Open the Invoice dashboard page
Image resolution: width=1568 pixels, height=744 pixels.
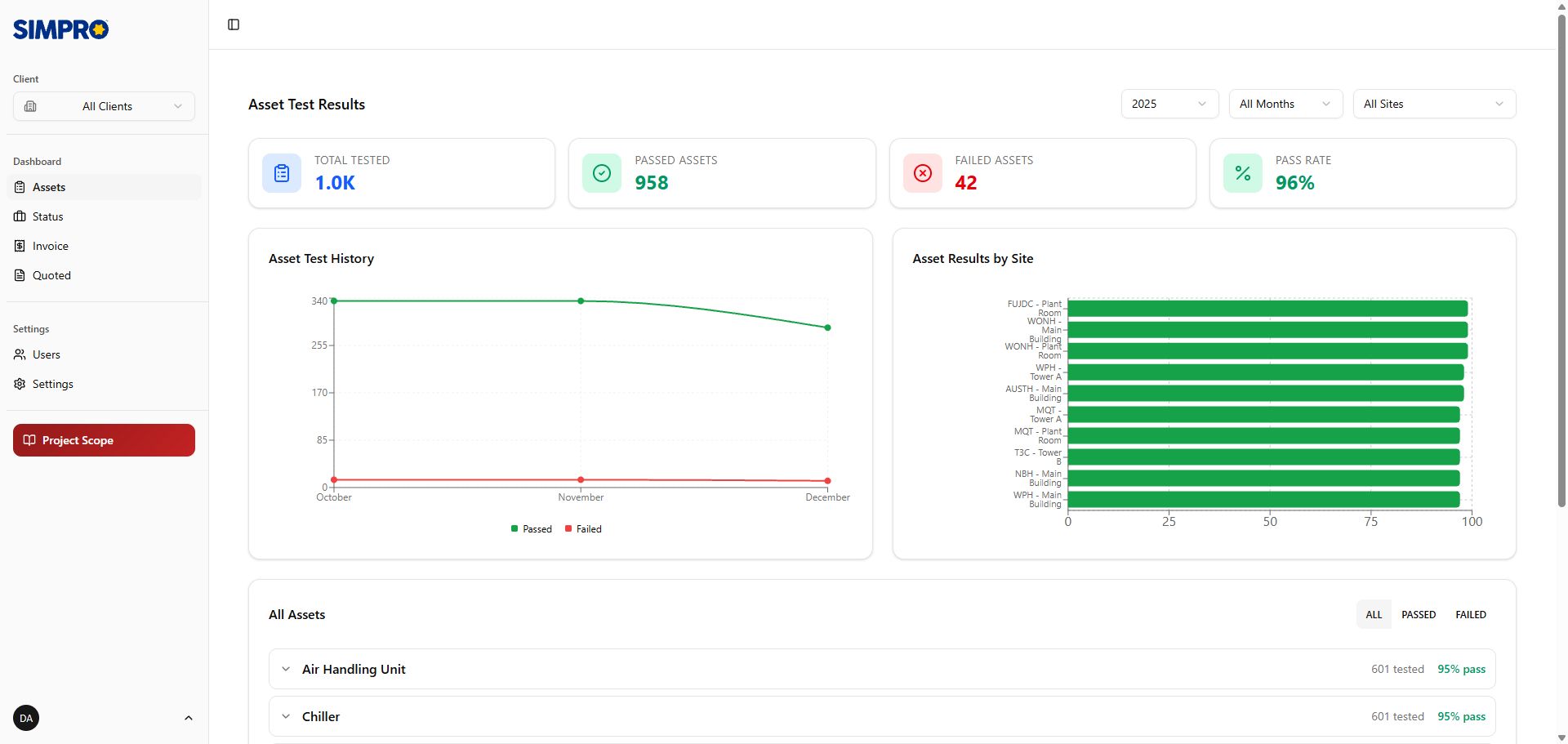pyautogui.click(x=50, y=246)
